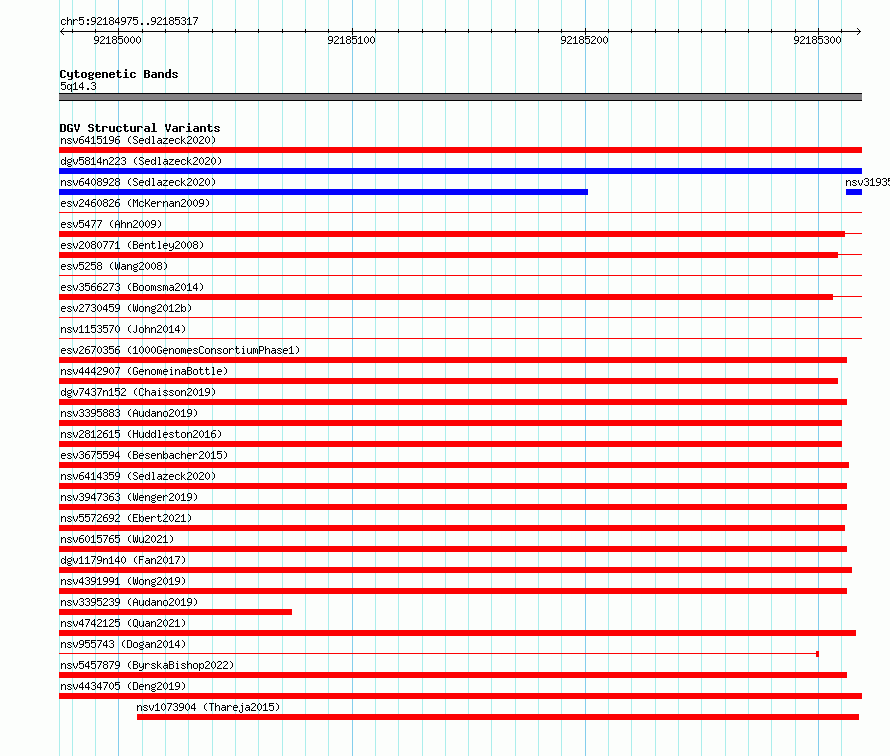
Task: Click the esv3675594 (Besenbacher2015) label
Action: coord(144,455)
